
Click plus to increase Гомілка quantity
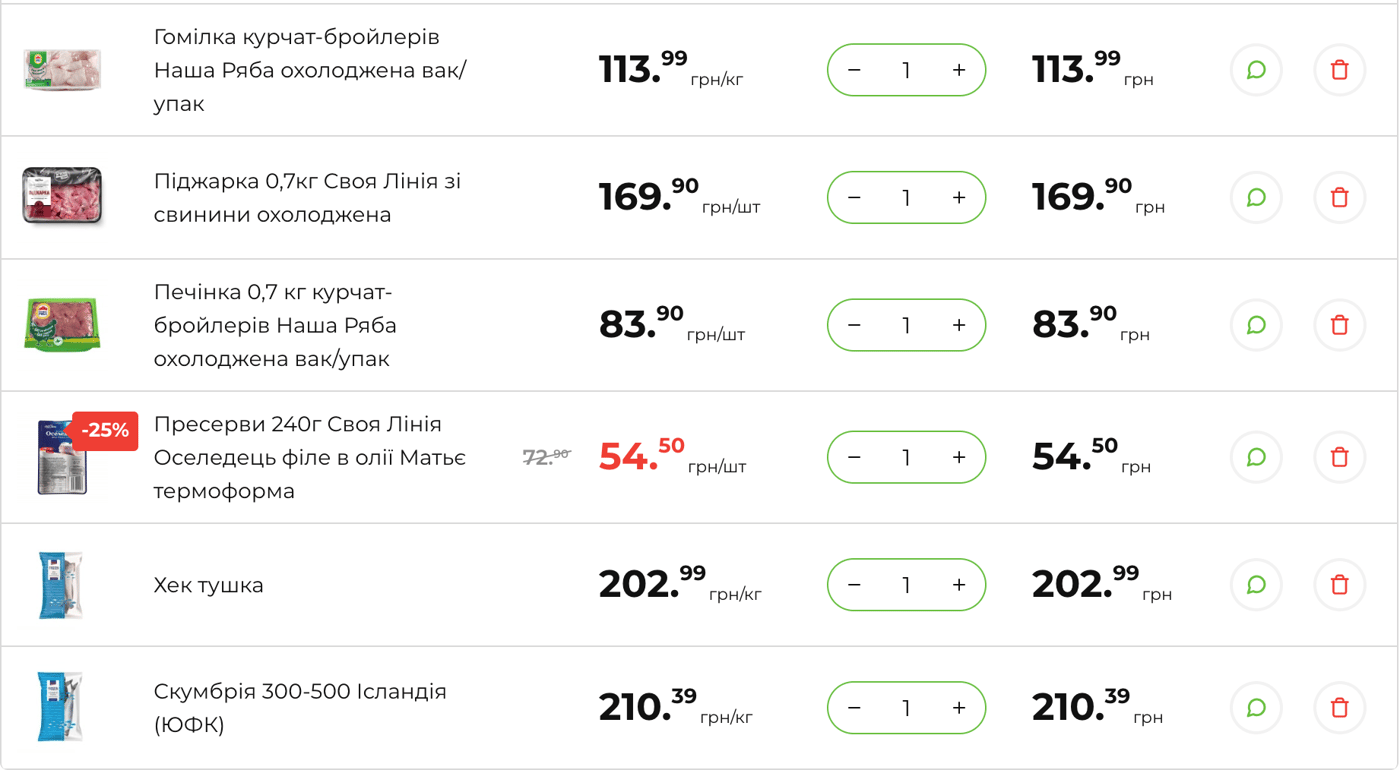pyautogui.click(x=958, y=70)
